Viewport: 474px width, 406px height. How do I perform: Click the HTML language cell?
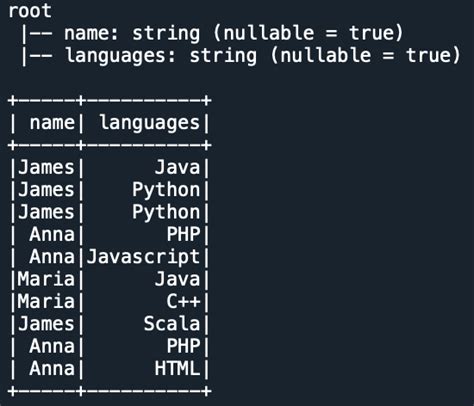[x=177, y=369]
